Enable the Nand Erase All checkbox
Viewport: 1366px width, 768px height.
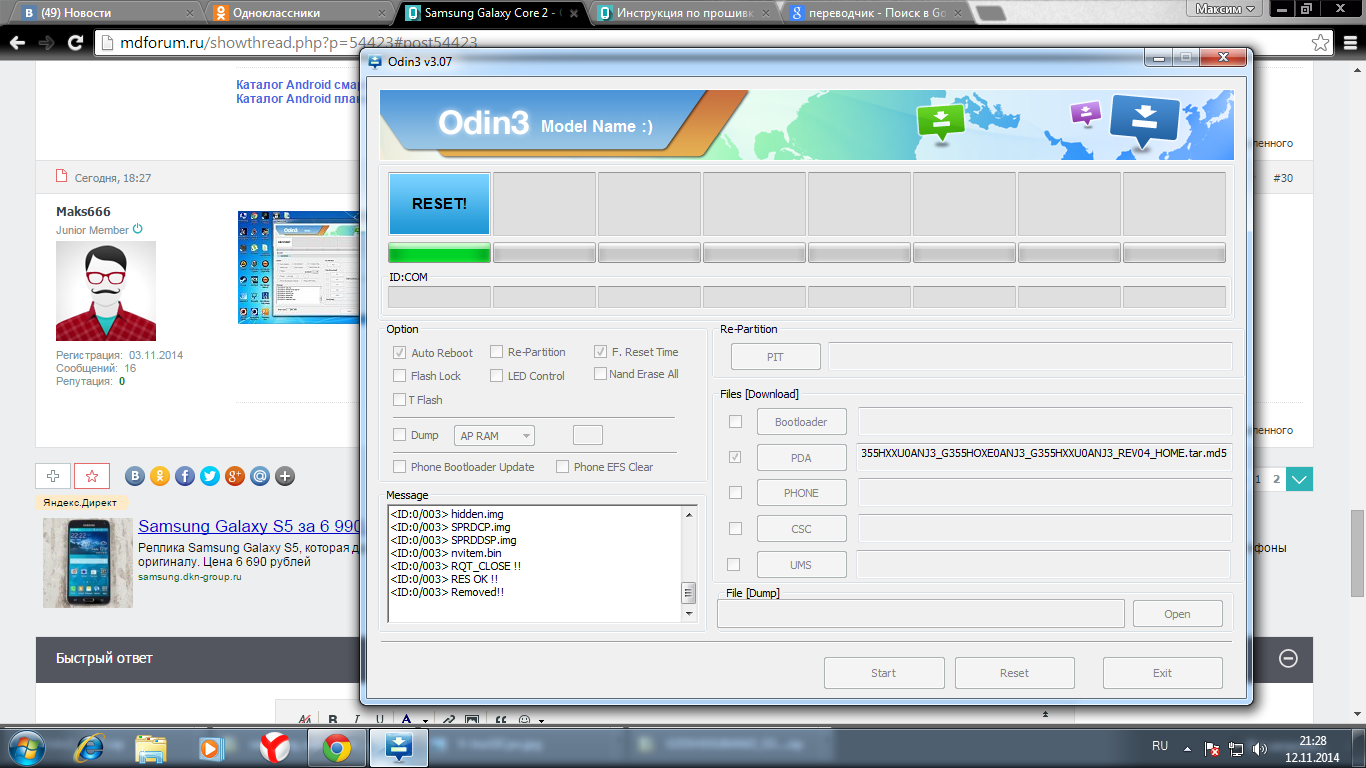point(600,374)
